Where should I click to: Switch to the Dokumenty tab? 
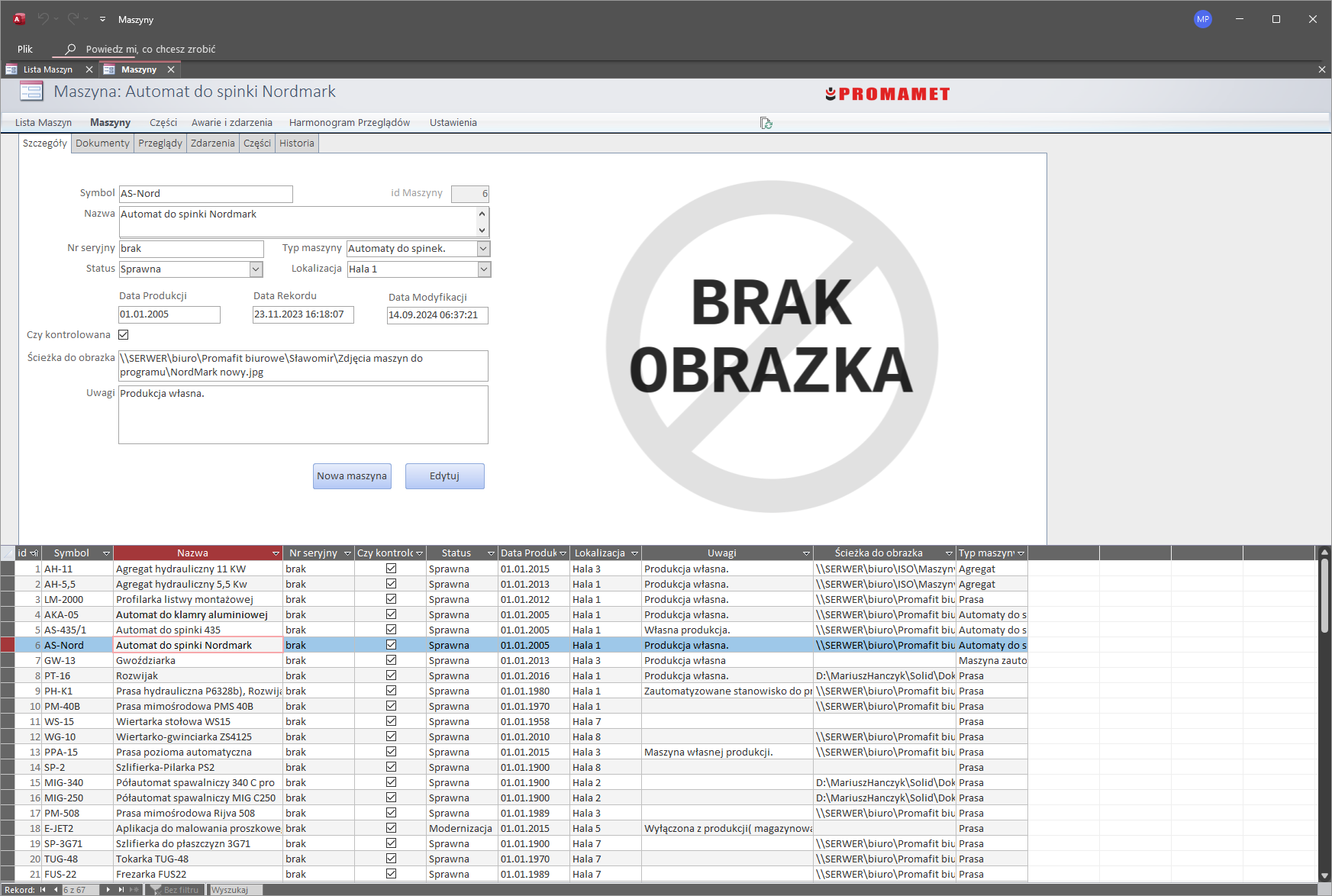tap(102, 143)
